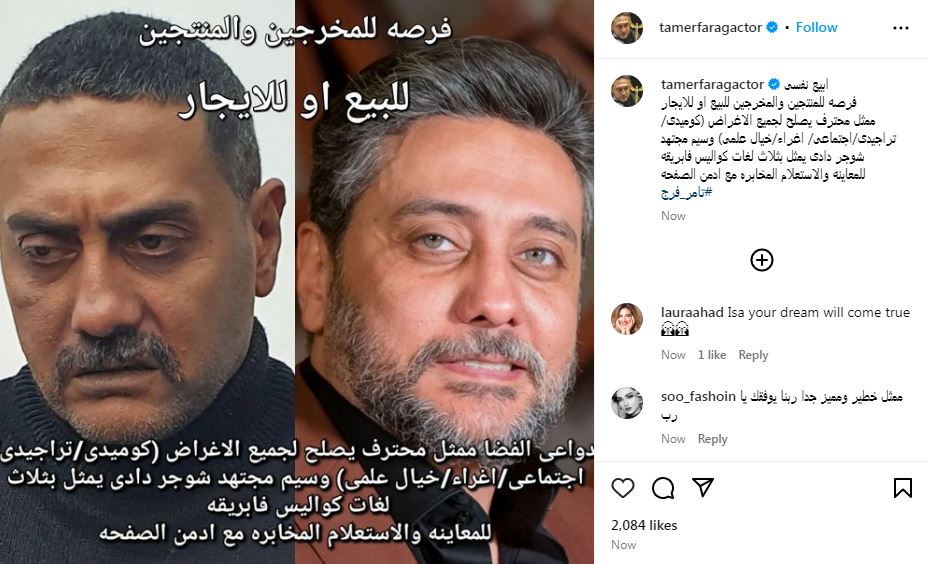Click the verified badge beside the header username
This screenshot has width=928, height=564.
coord(772,27)
